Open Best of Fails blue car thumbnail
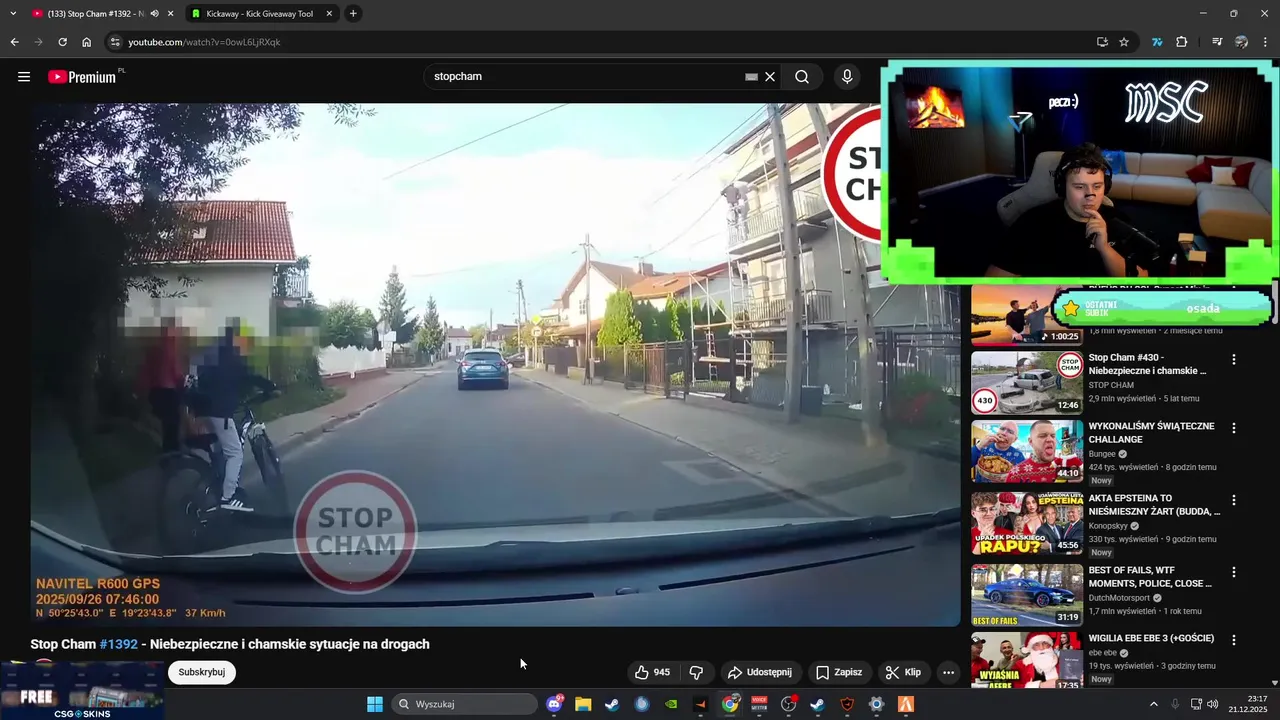 [x=1027, y=595]
